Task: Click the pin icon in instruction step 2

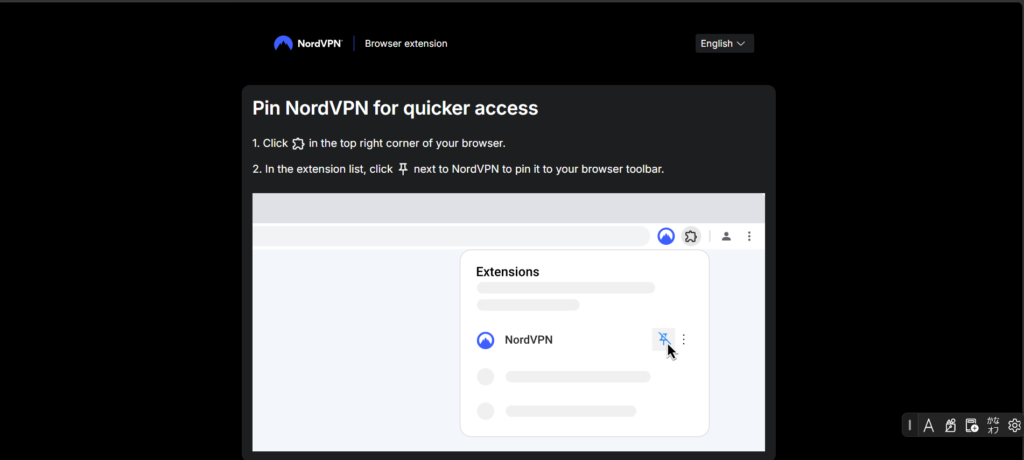Action: pos(403,169)
